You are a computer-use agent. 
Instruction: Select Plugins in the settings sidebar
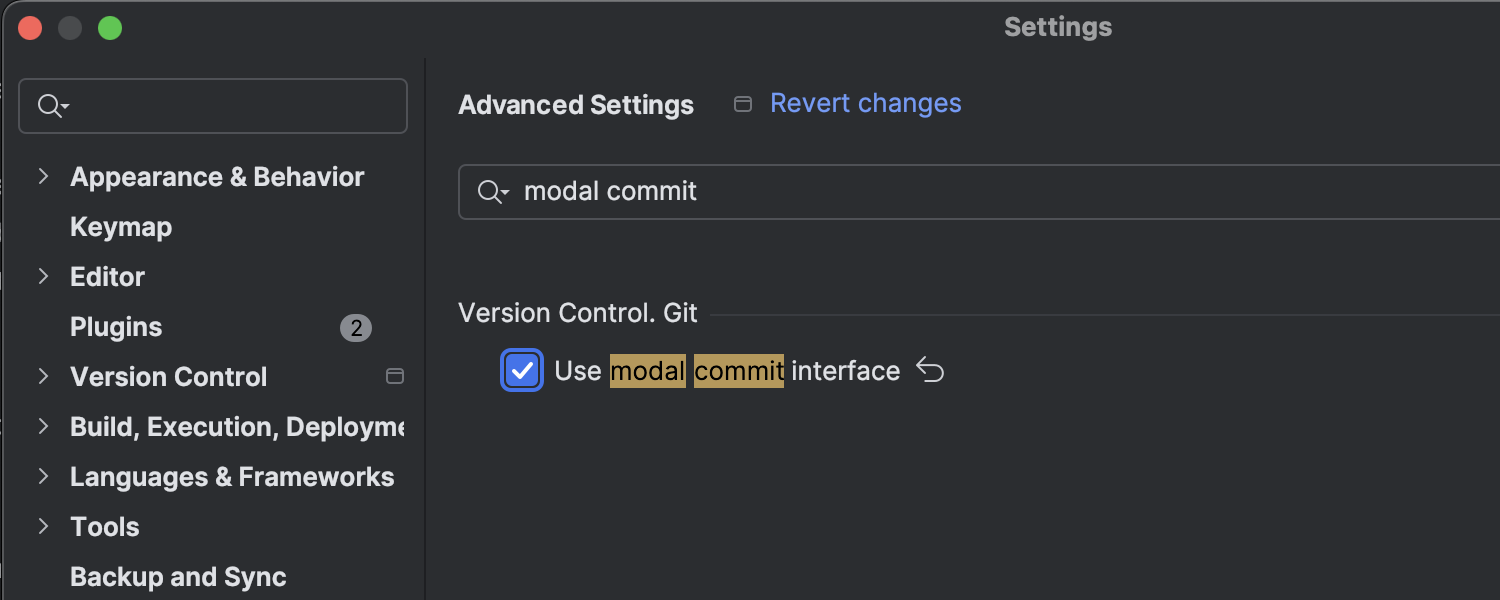pyautogui.click(x=116, y=327)
